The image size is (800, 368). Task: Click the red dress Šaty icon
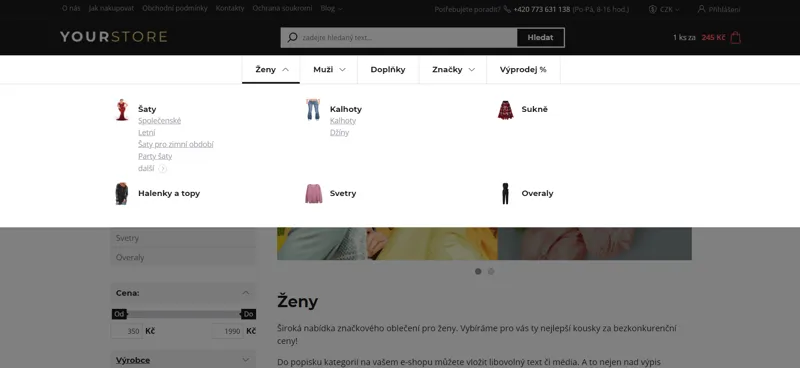[x=122, y=110]
